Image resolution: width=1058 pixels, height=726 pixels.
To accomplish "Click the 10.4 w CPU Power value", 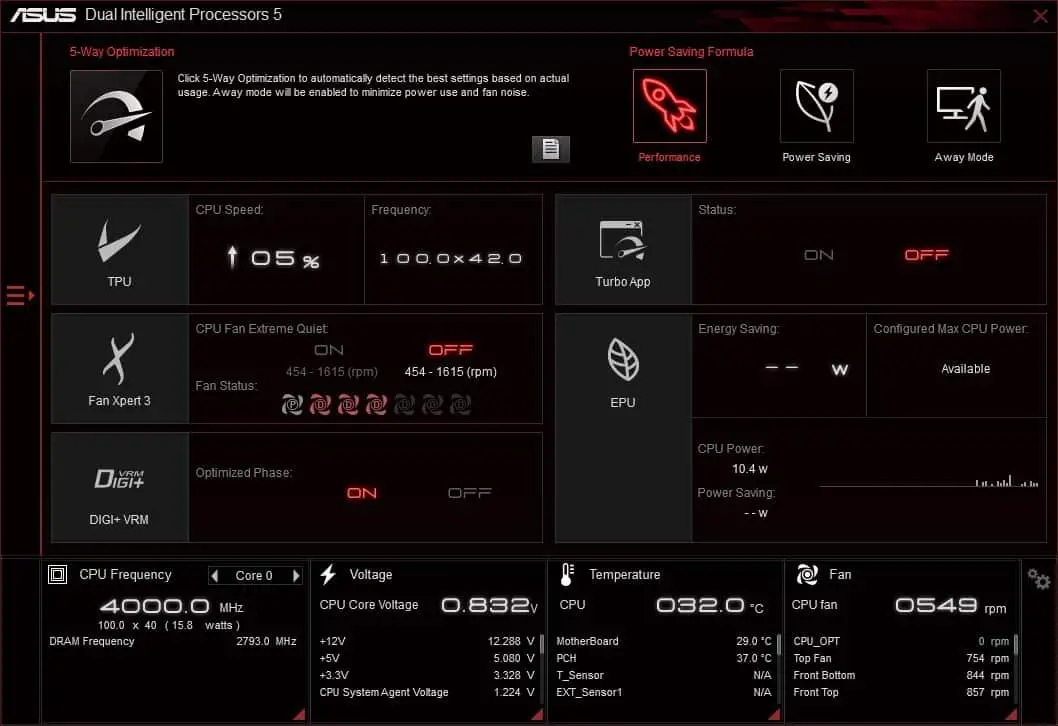I will (750, 469).
